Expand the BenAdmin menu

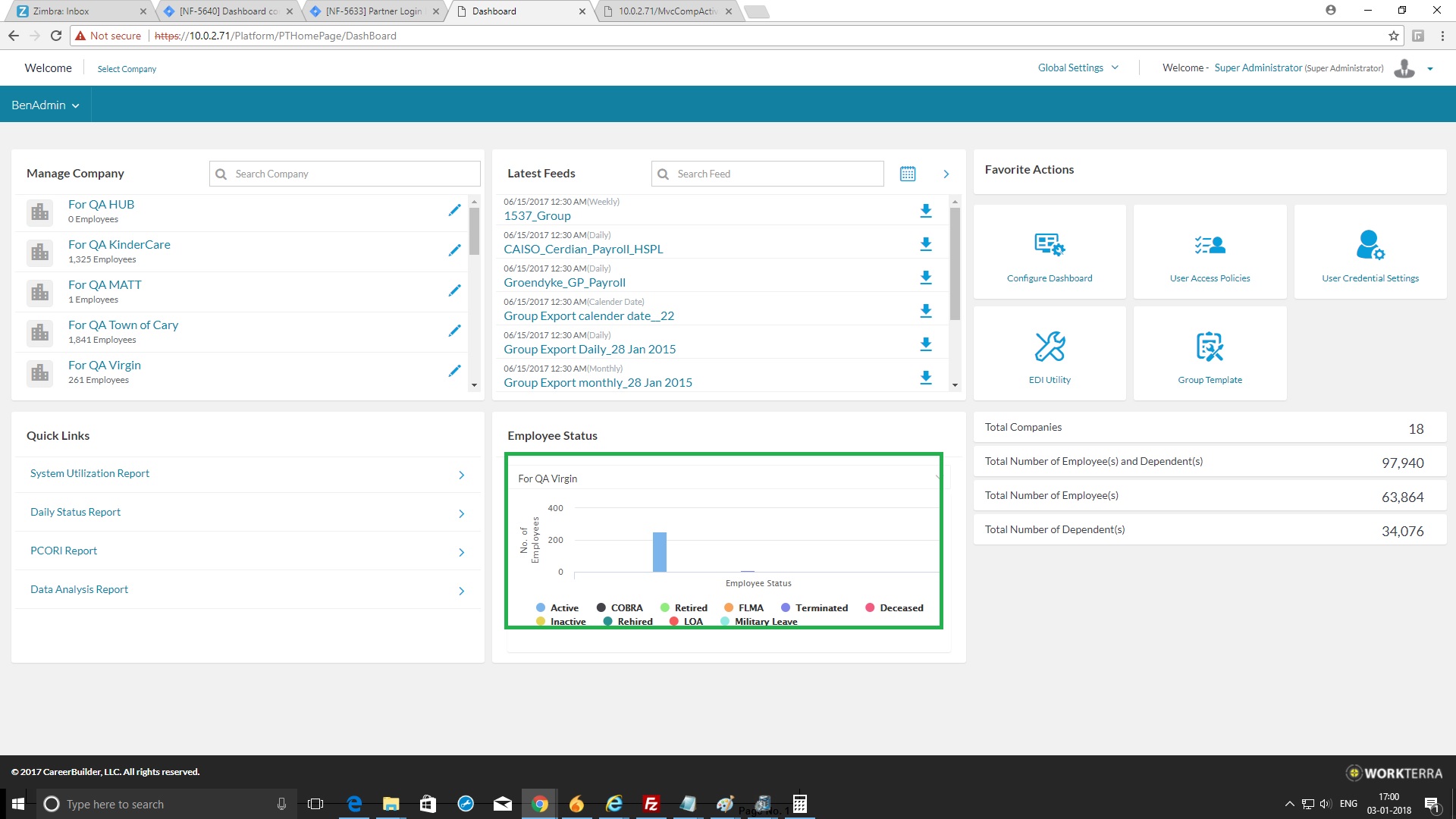tap(45, 105)
